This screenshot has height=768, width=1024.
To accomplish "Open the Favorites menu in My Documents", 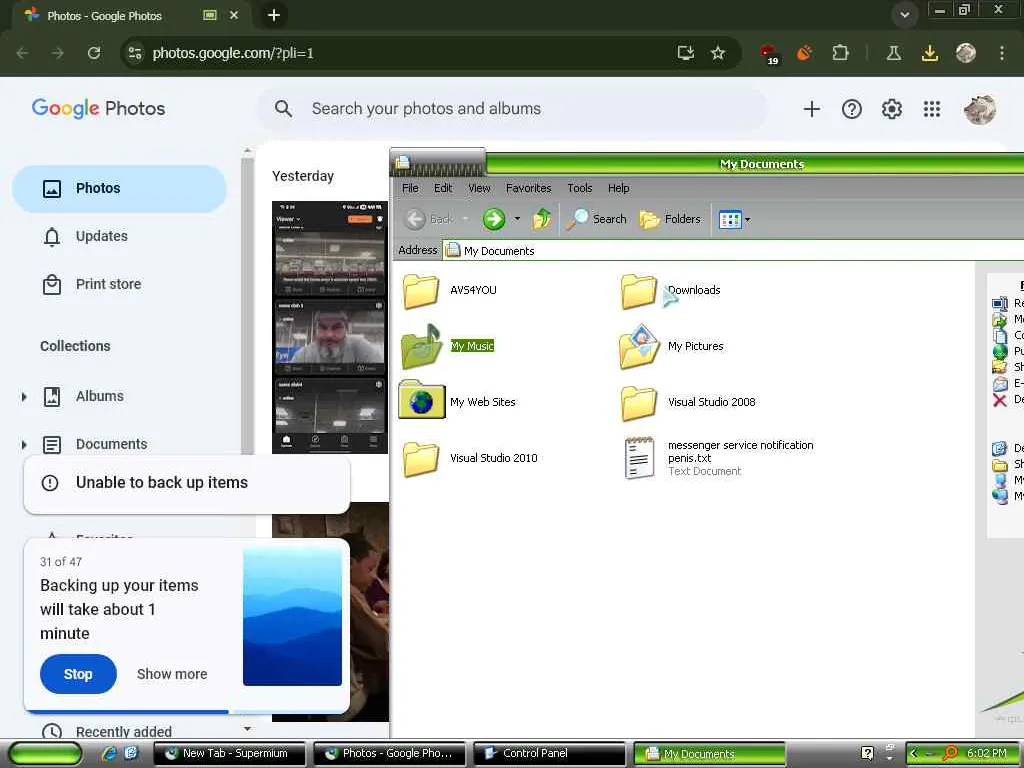I will (528, 188).
